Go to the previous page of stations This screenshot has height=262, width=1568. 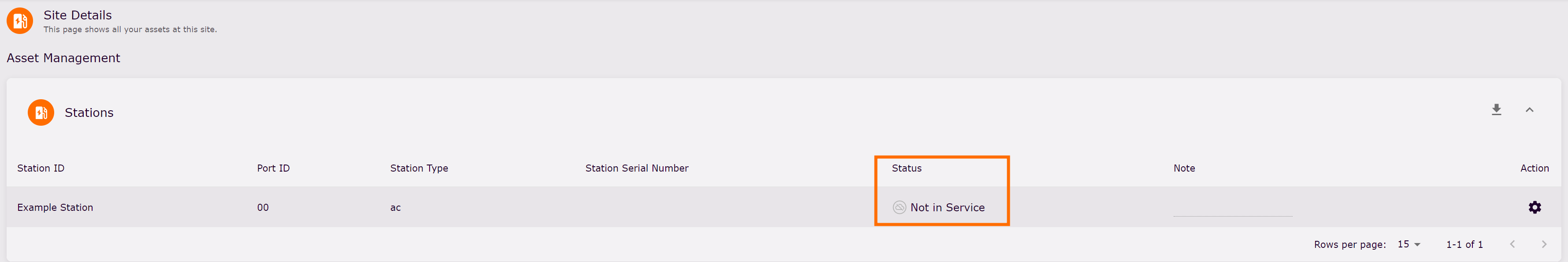click(1512, 244)
